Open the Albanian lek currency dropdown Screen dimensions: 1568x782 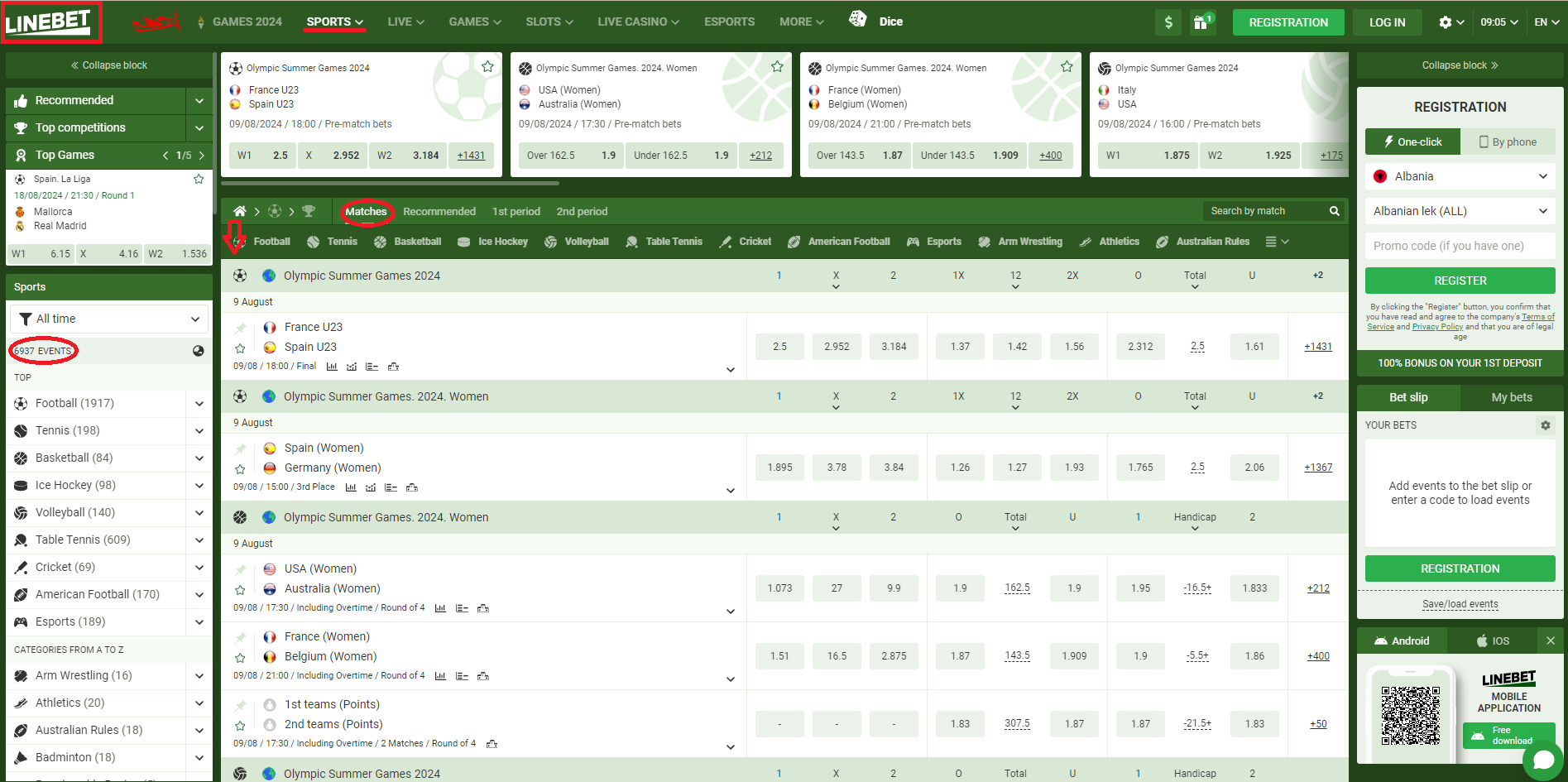click(x=1460, y=211)
